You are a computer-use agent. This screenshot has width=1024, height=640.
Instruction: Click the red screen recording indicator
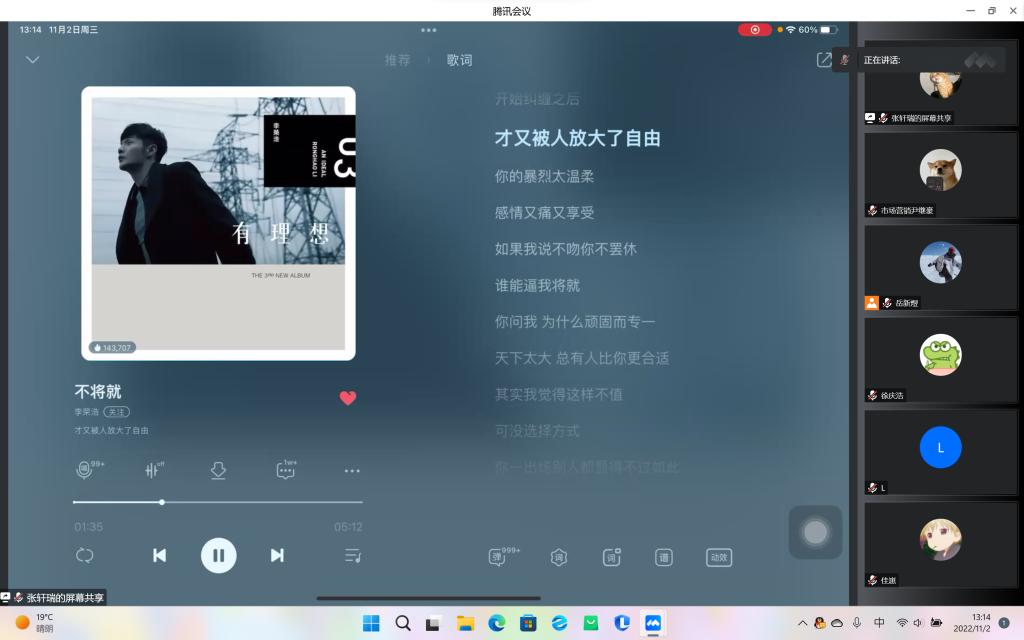pos(755,30)
